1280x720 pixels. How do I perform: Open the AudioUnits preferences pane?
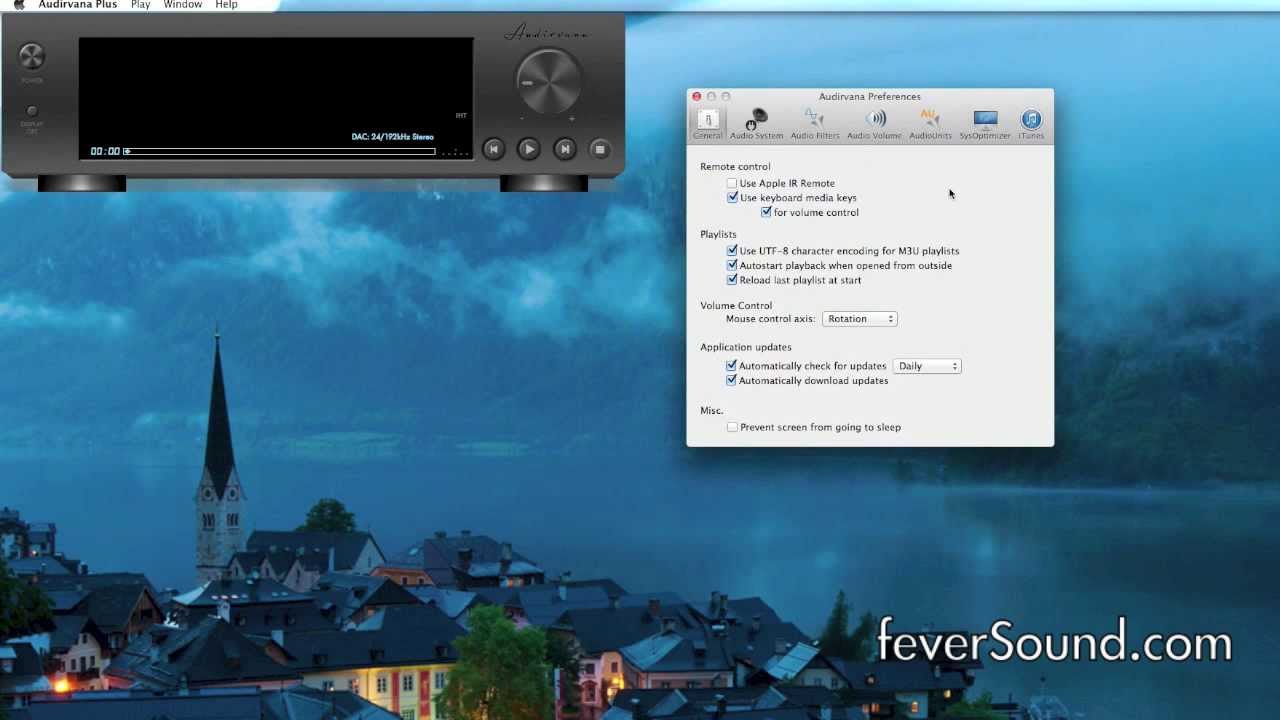(x=930, y=125)
